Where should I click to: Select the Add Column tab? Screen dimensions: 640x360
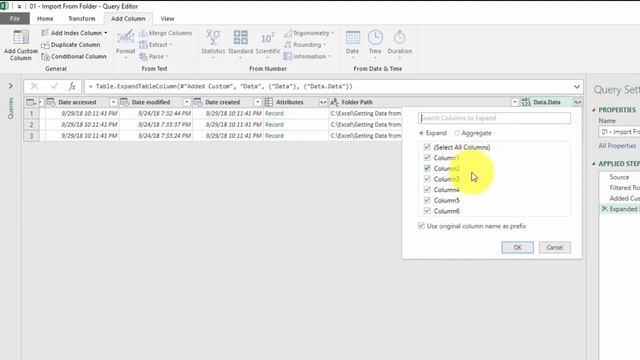pyautogui.click(x=128, y=19)
